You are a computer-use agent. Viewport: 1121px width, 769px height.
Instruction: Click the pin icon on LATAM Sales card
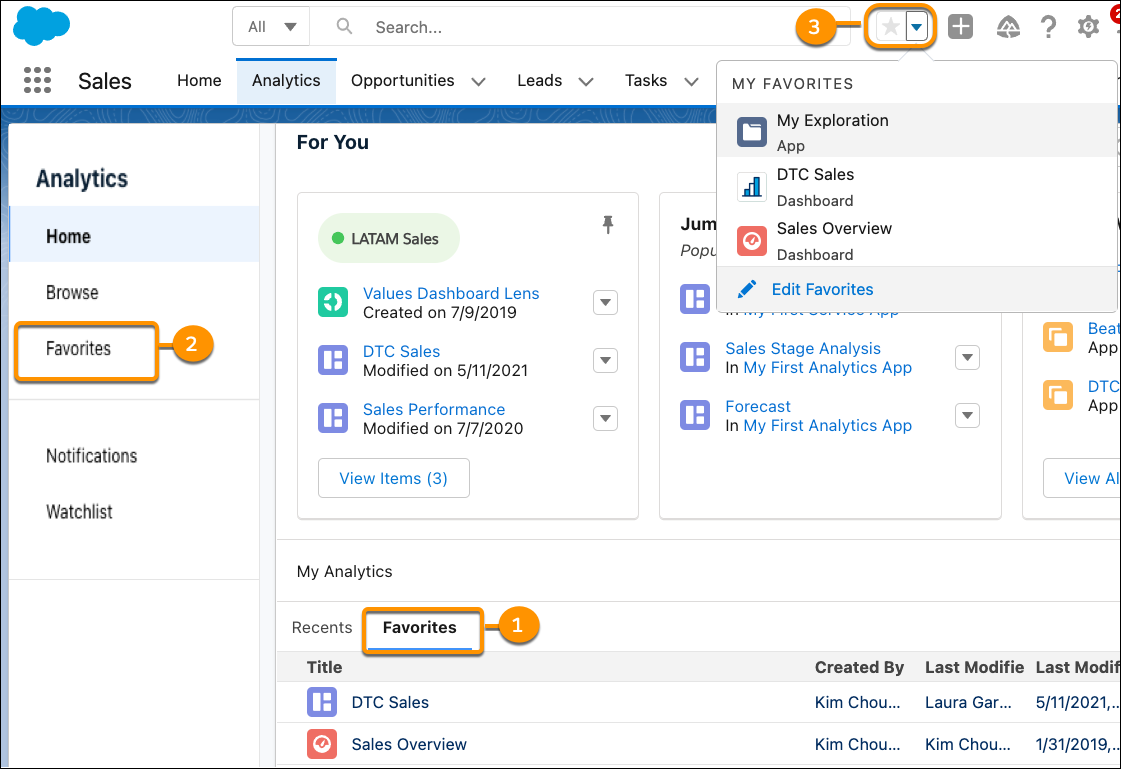point(608,224)
